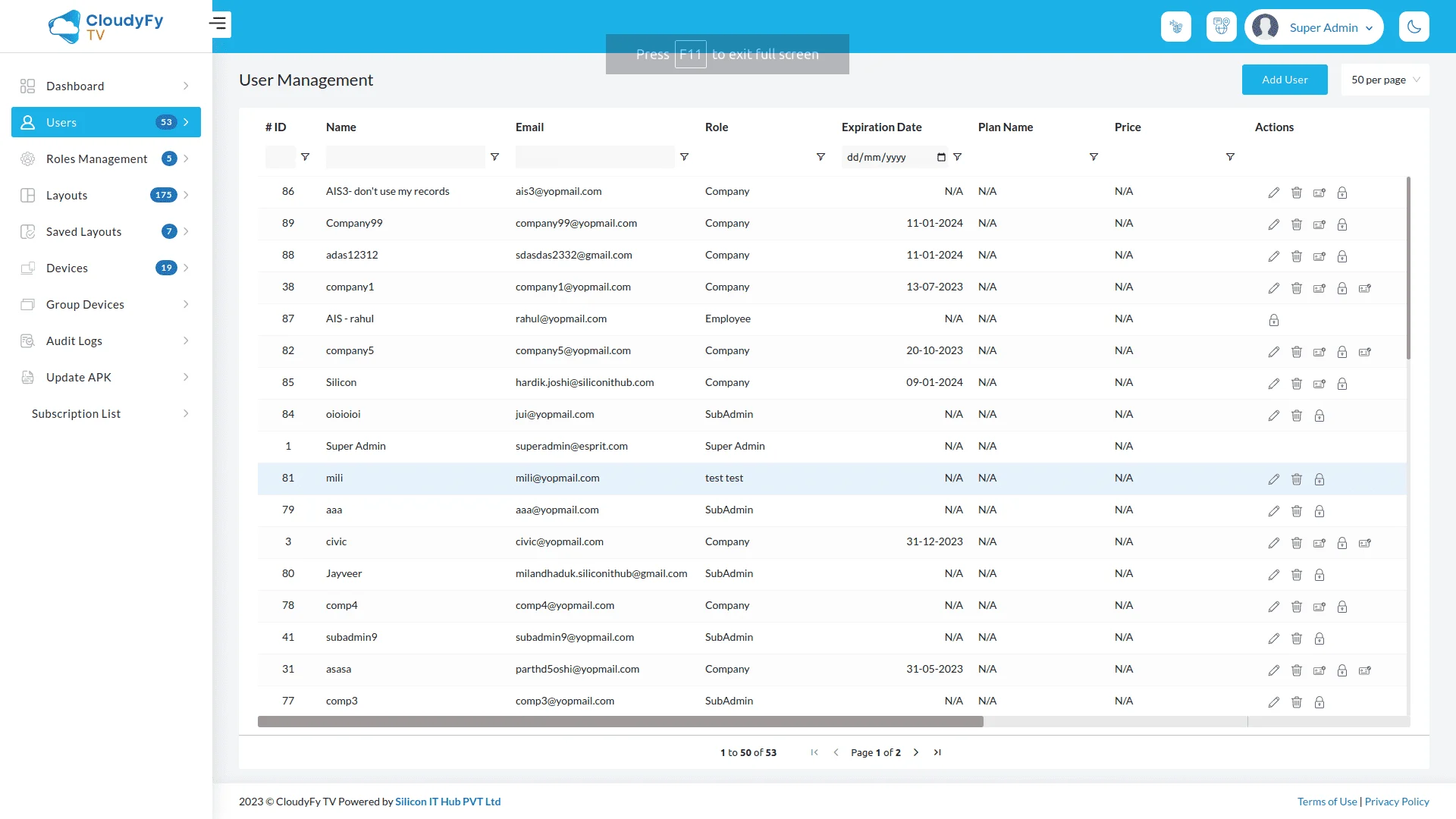The width and height of the screenshot is (1456, 819).
Task: Open the Expiration Date calendar picker icon
Action: pyautogui.click(x=941, y=157)
